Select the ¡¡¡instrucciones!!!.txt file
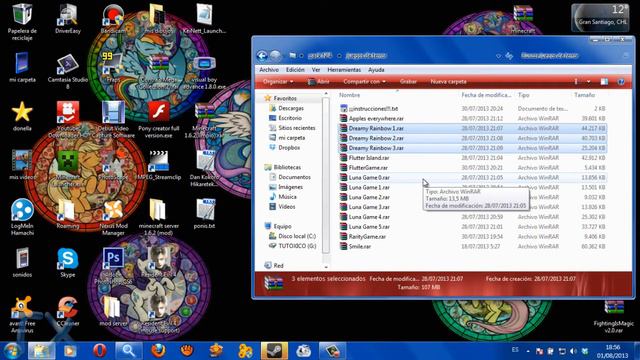This screenshot has width=640, height=360. tap(472, 109)
